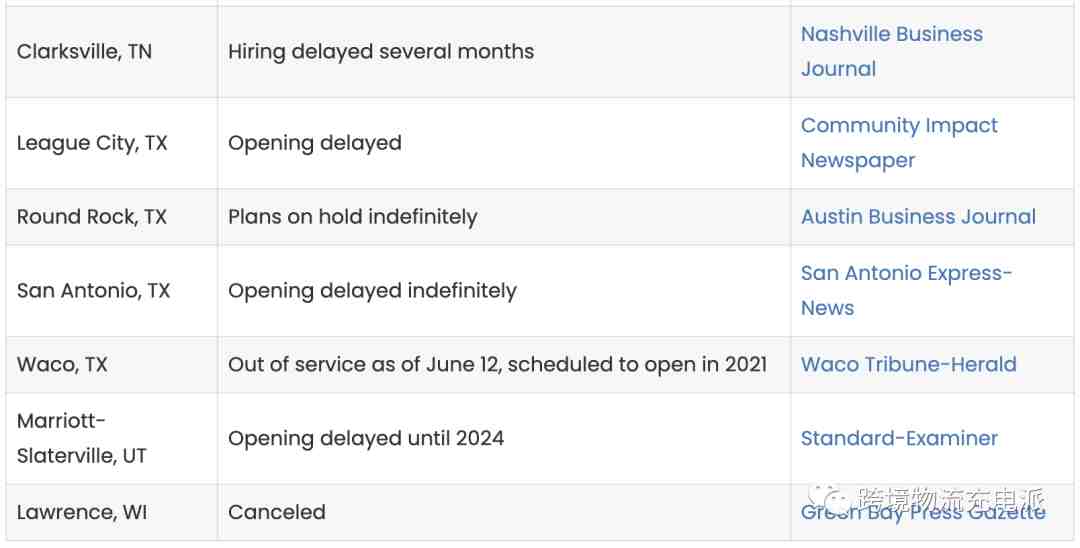
Task: Follow the Austin Business Journal link
Action: coord(918,217)
